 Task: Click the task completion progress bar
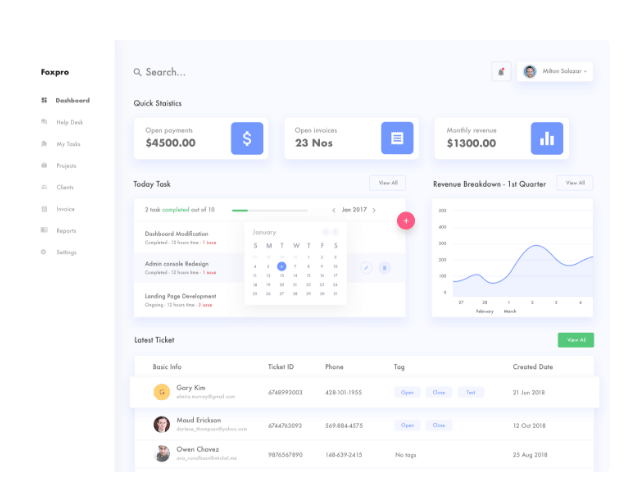pyautogui.click(x=269, y=210)
